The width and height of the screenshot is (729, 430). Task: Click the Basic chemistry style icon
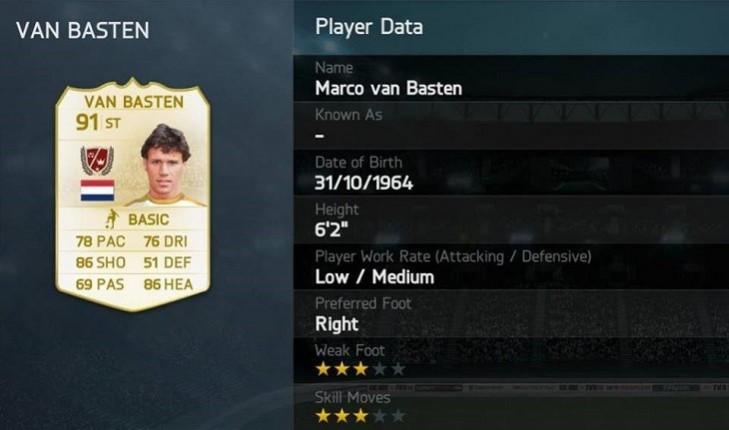click(112, 219)
